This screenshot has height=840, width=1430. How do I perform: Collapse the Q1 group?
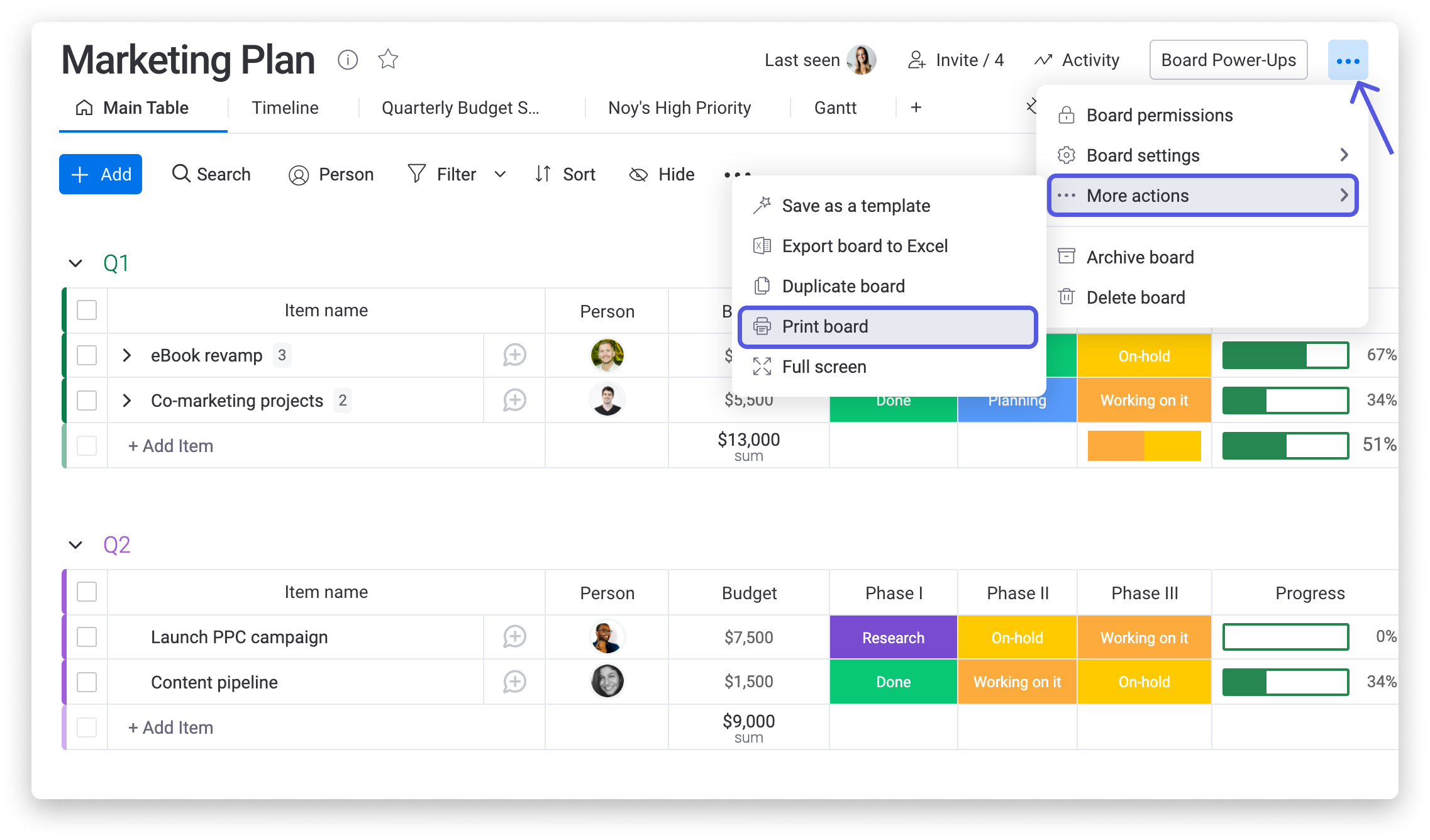coord(75,263)
